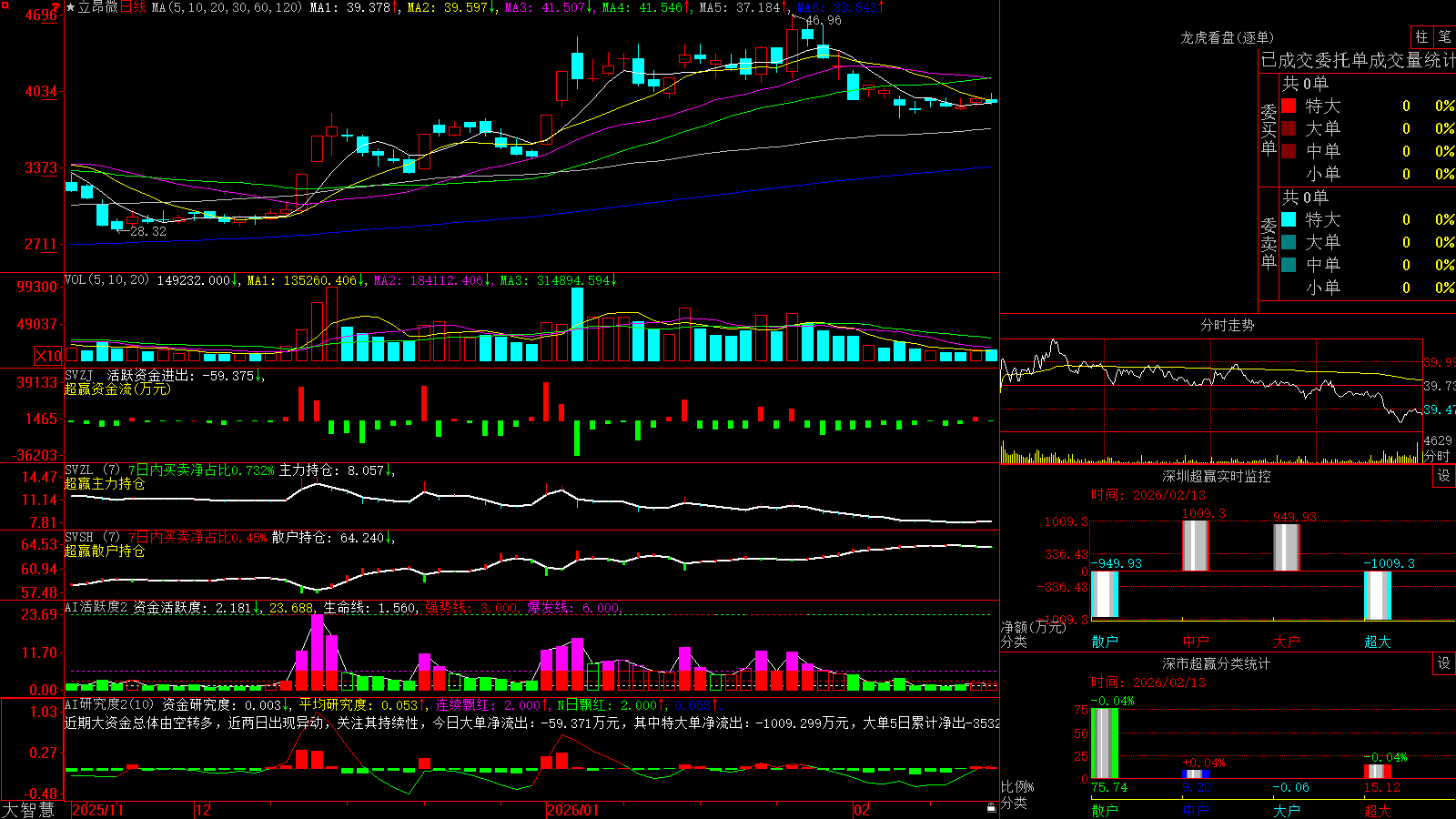Open VOL(5,10,20) indicator parameters
This screenshot has width=1456, height=819.
click(106, 280)
